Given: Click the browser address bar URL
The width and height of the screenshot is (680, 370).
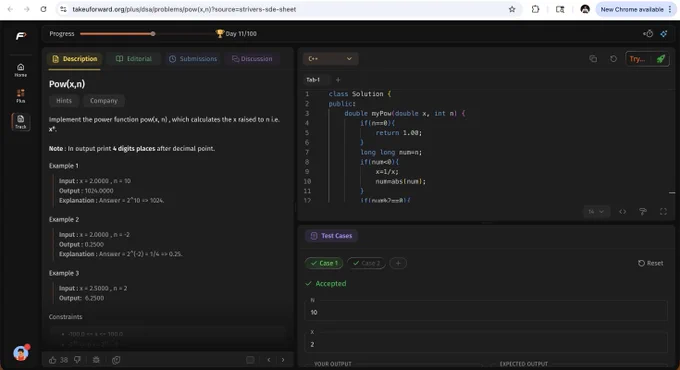Looking at the screenshot, I should [184, 9].
